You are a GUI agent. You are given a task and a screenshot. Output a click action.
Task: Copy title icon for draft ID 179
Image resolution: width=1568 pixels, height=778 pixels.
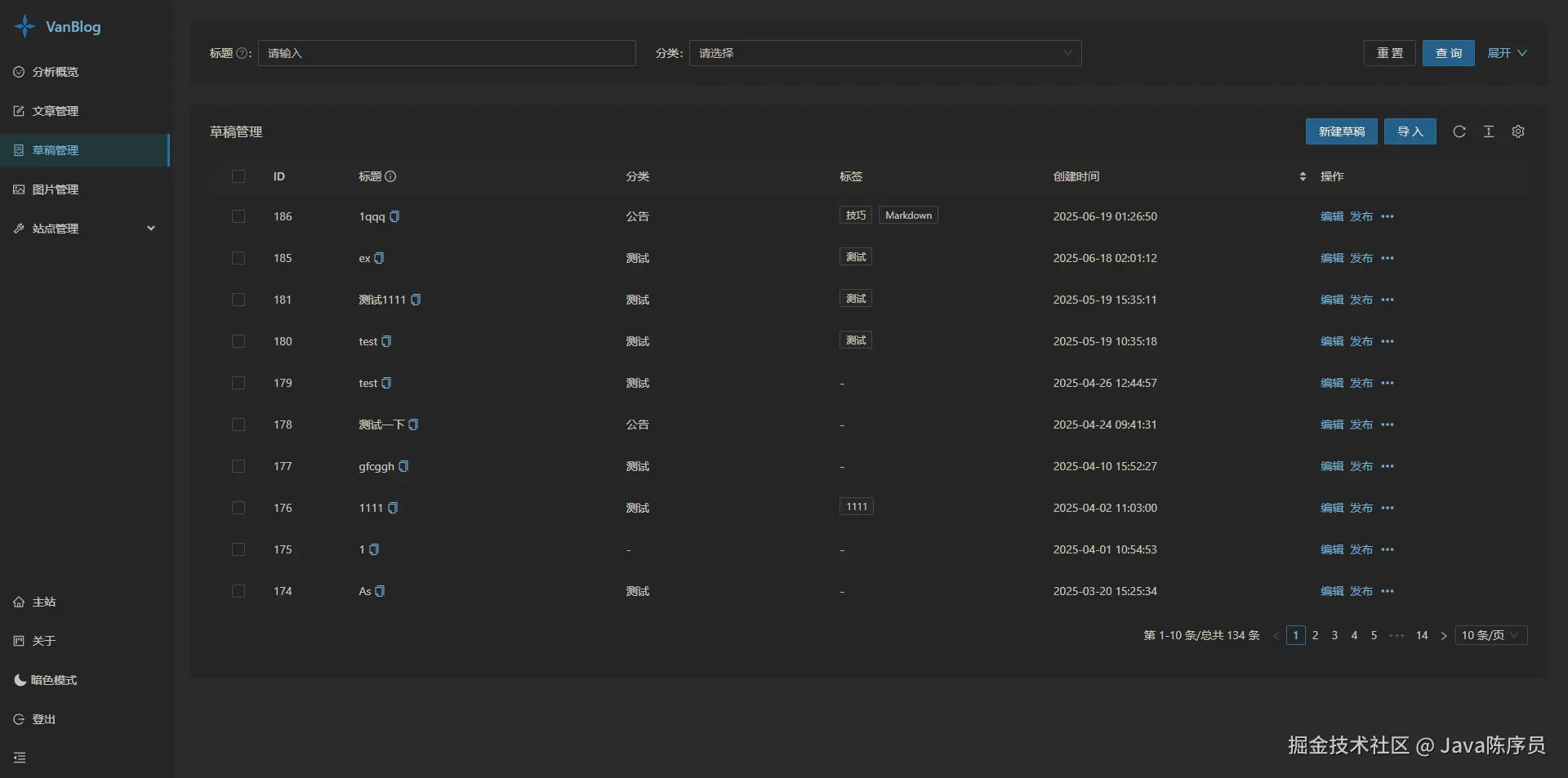click(x=386, y=383)
